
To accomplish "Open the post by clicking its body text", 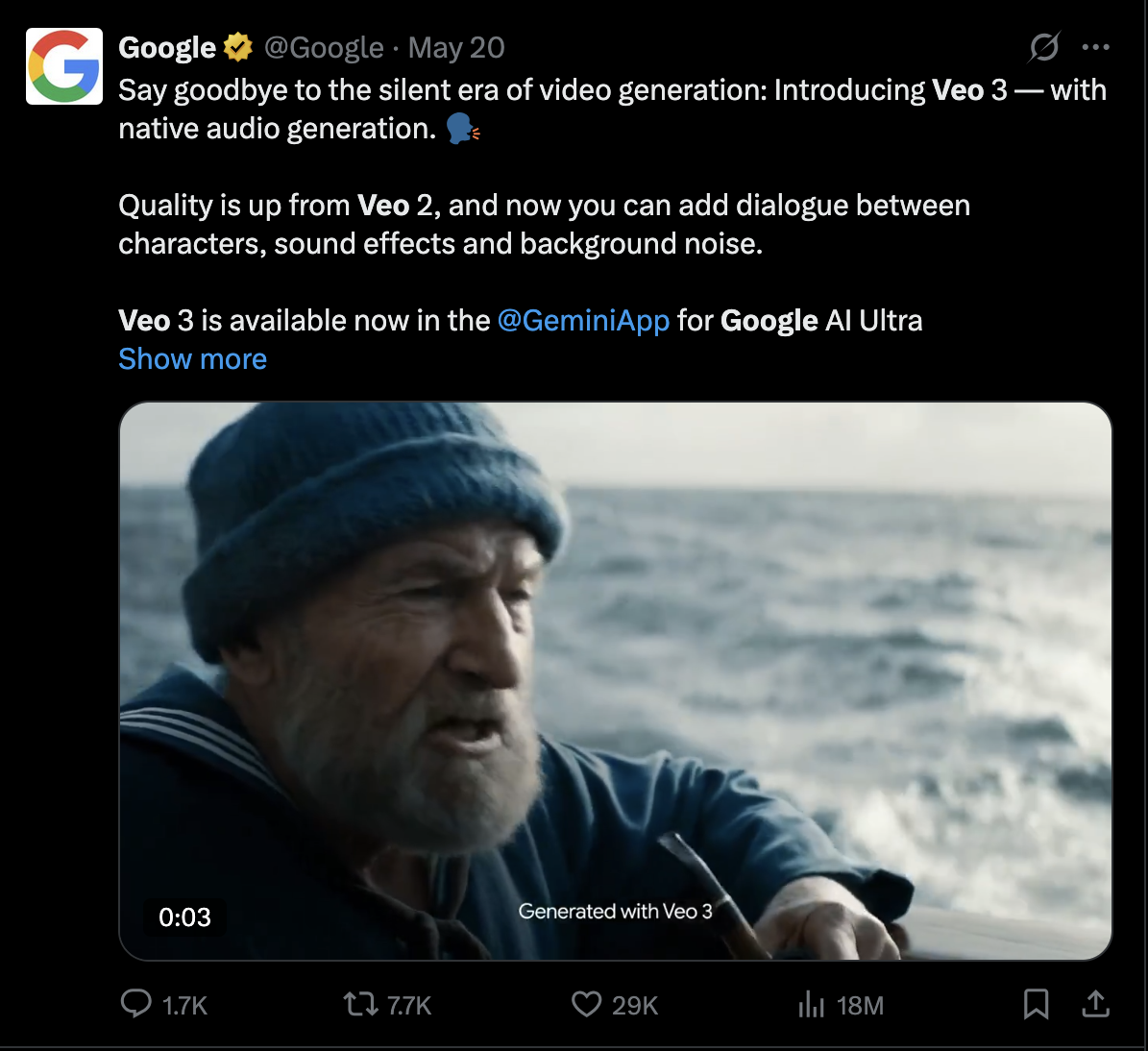I will click(x=544, y=224).
